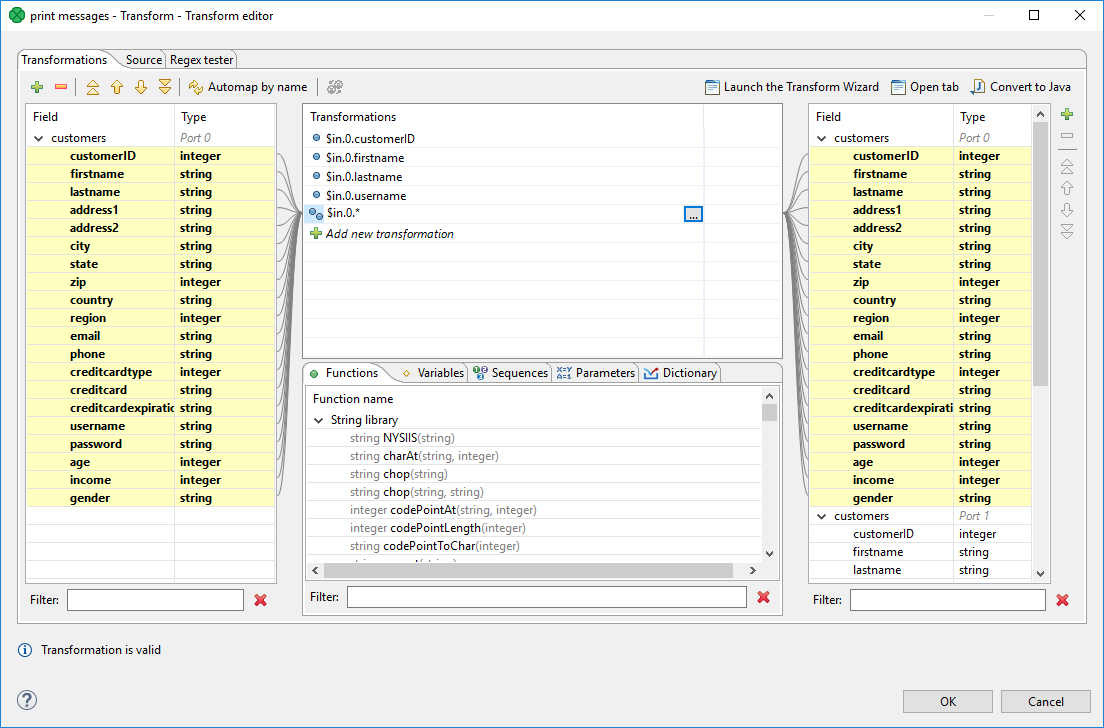Click Launch the Transform Wizard
The width and height of the screenshot is (1104, 728).
[x=792, y=86]
